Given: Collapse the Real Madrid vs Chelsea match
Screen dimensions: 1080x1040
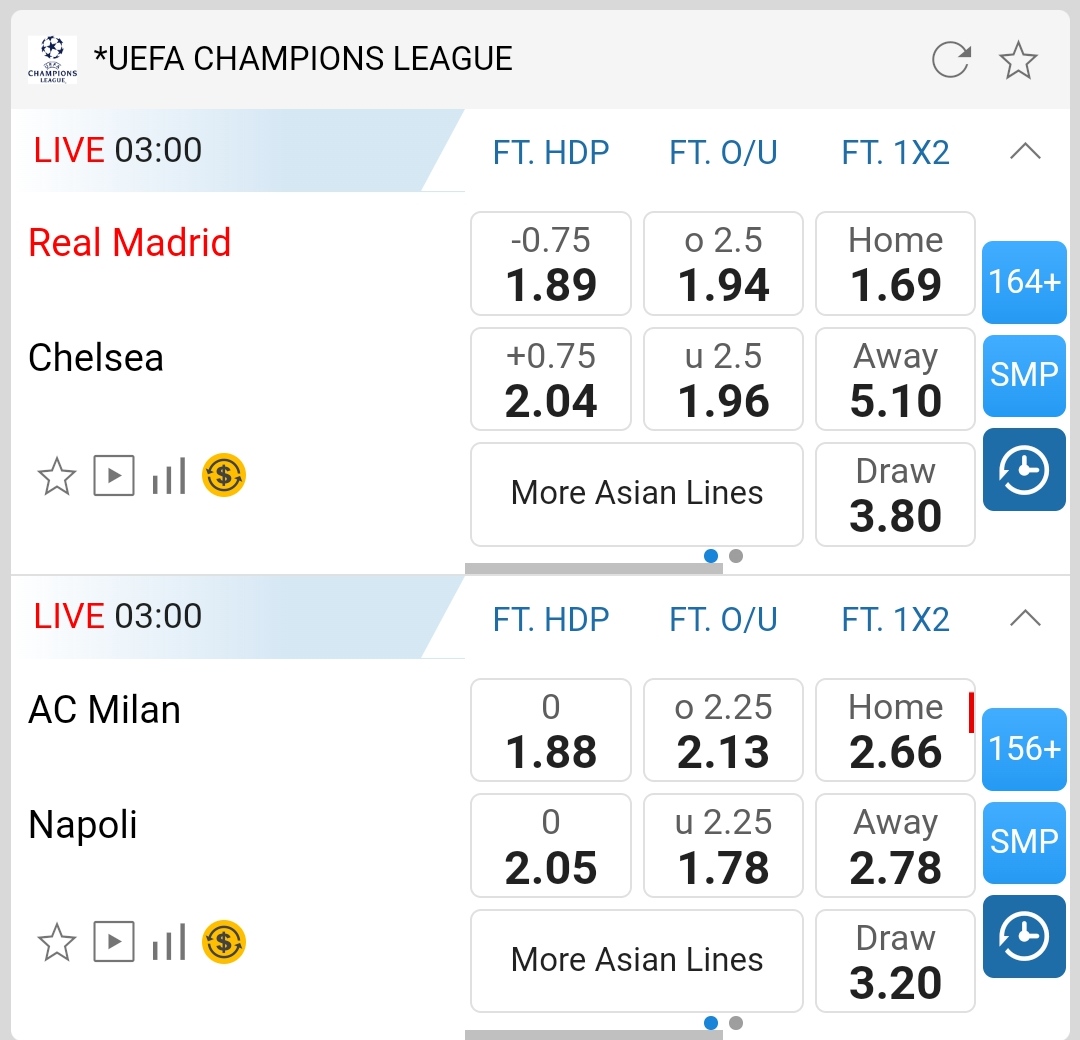Looking at the screenshot, I should [1025, 152].
